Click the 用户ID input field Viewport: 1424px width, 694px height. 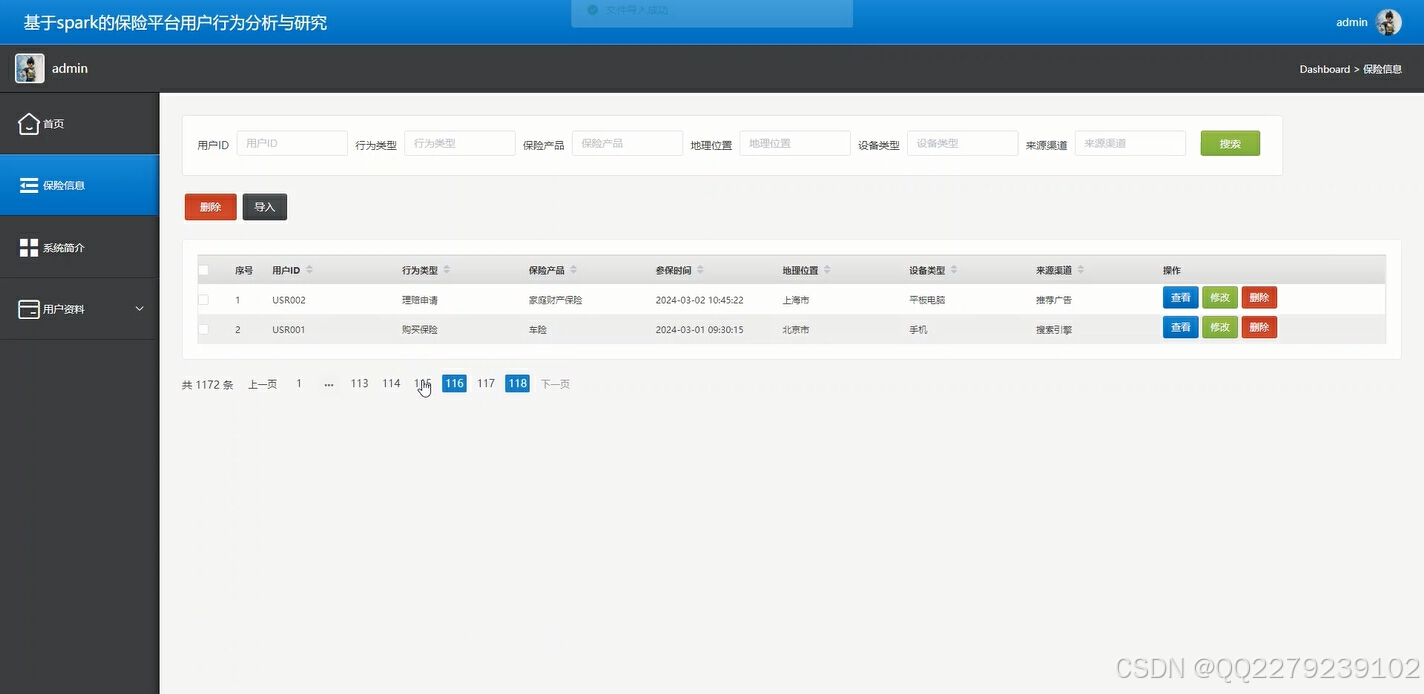tap(291, 143)
